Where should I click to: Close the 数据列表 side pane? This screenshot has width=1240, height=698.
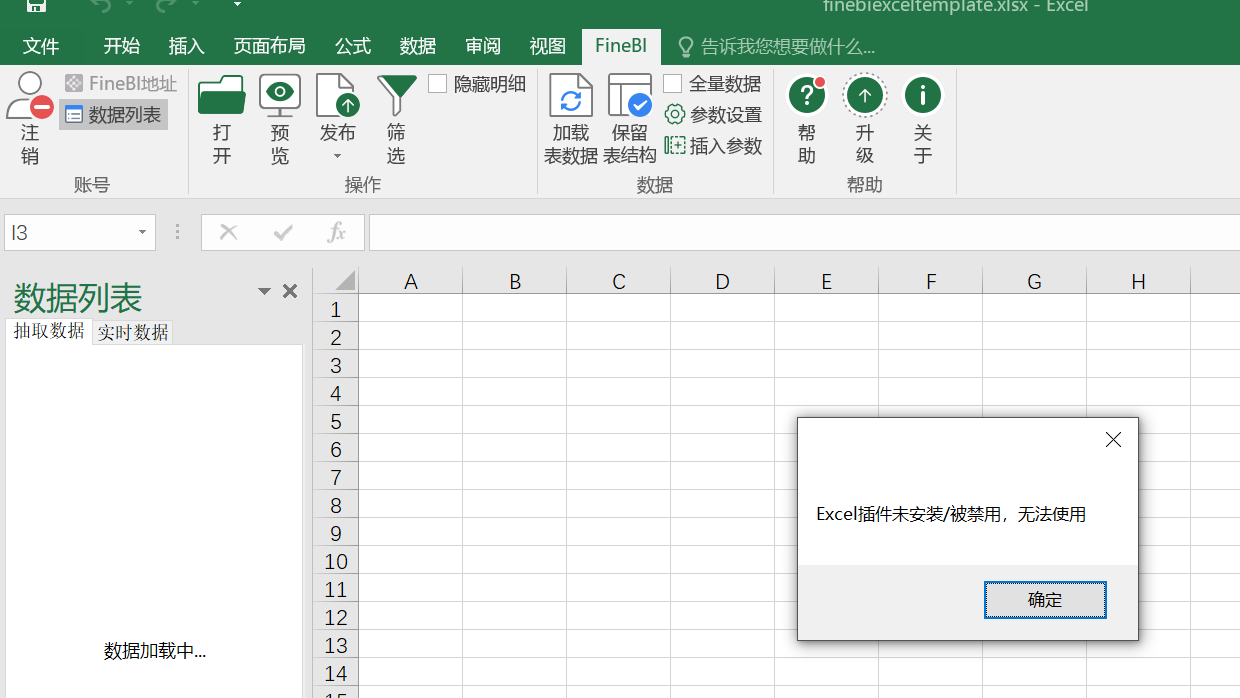(290, 291)
